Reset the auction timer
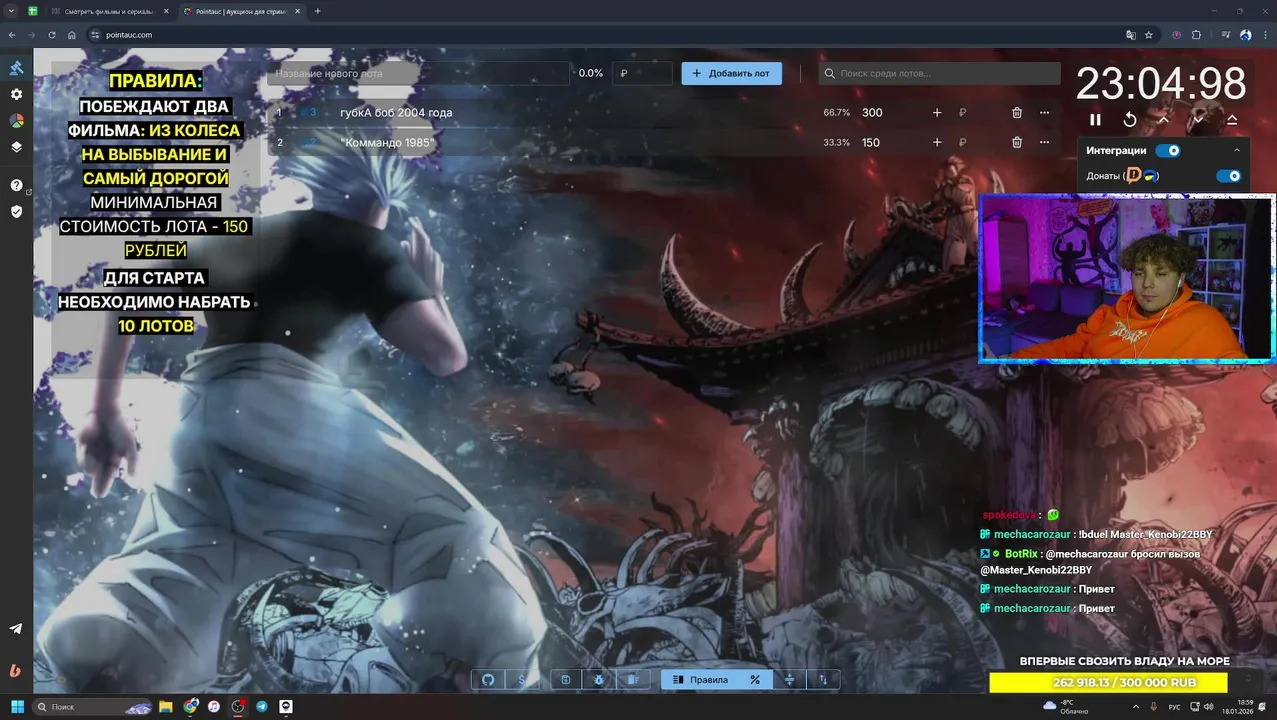Image resolution: width=1277 pixels, height=720 pixels. [1130, 120]
